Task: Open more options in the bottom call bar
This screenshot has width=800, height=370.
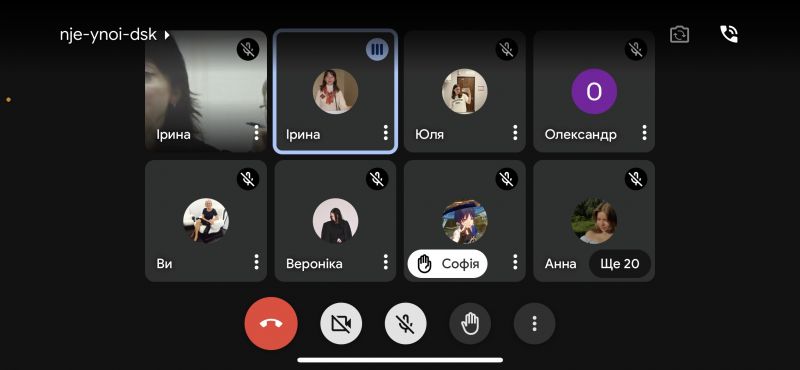Action: 534,324
